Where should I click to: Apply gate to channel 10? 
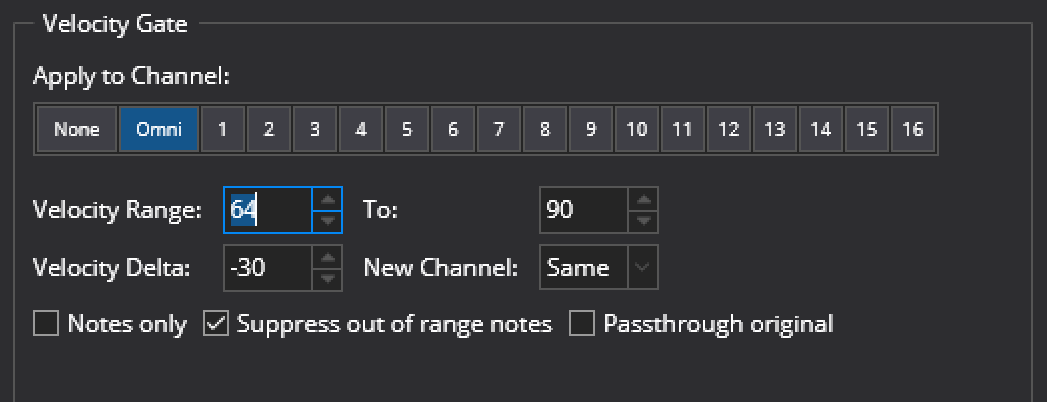point(637,130)
